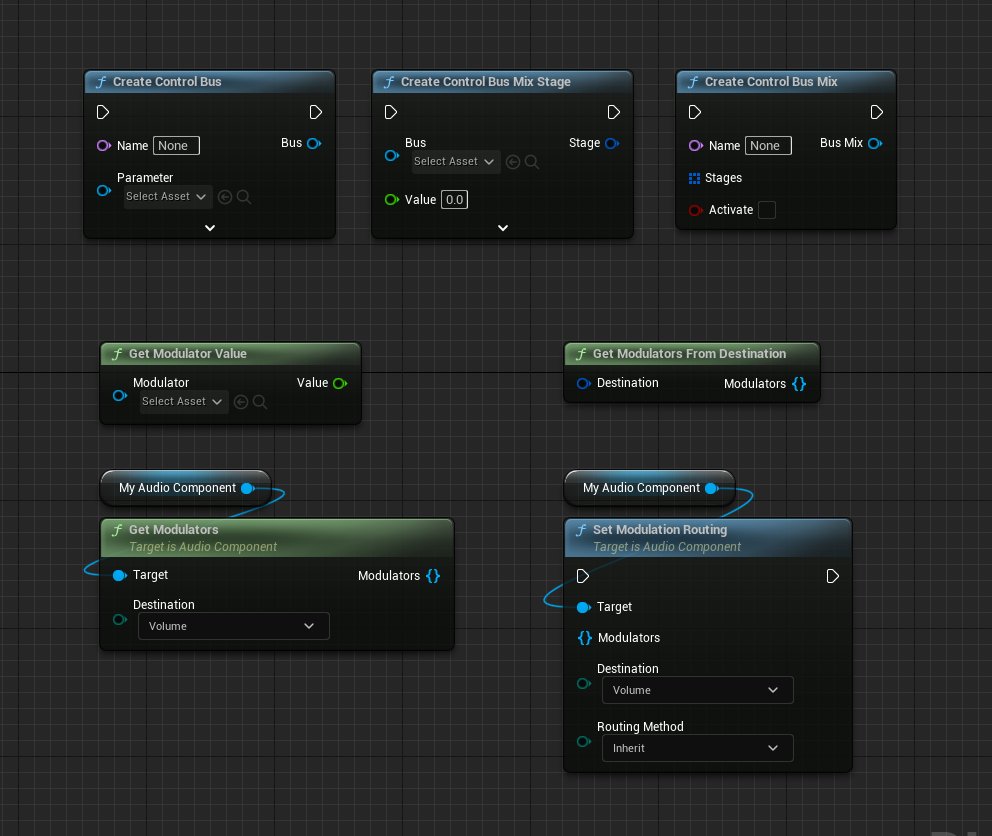Click Bus output pin on Create Control Bus
The height and width of the screenshot is (836, 992).
click(314, 143)
